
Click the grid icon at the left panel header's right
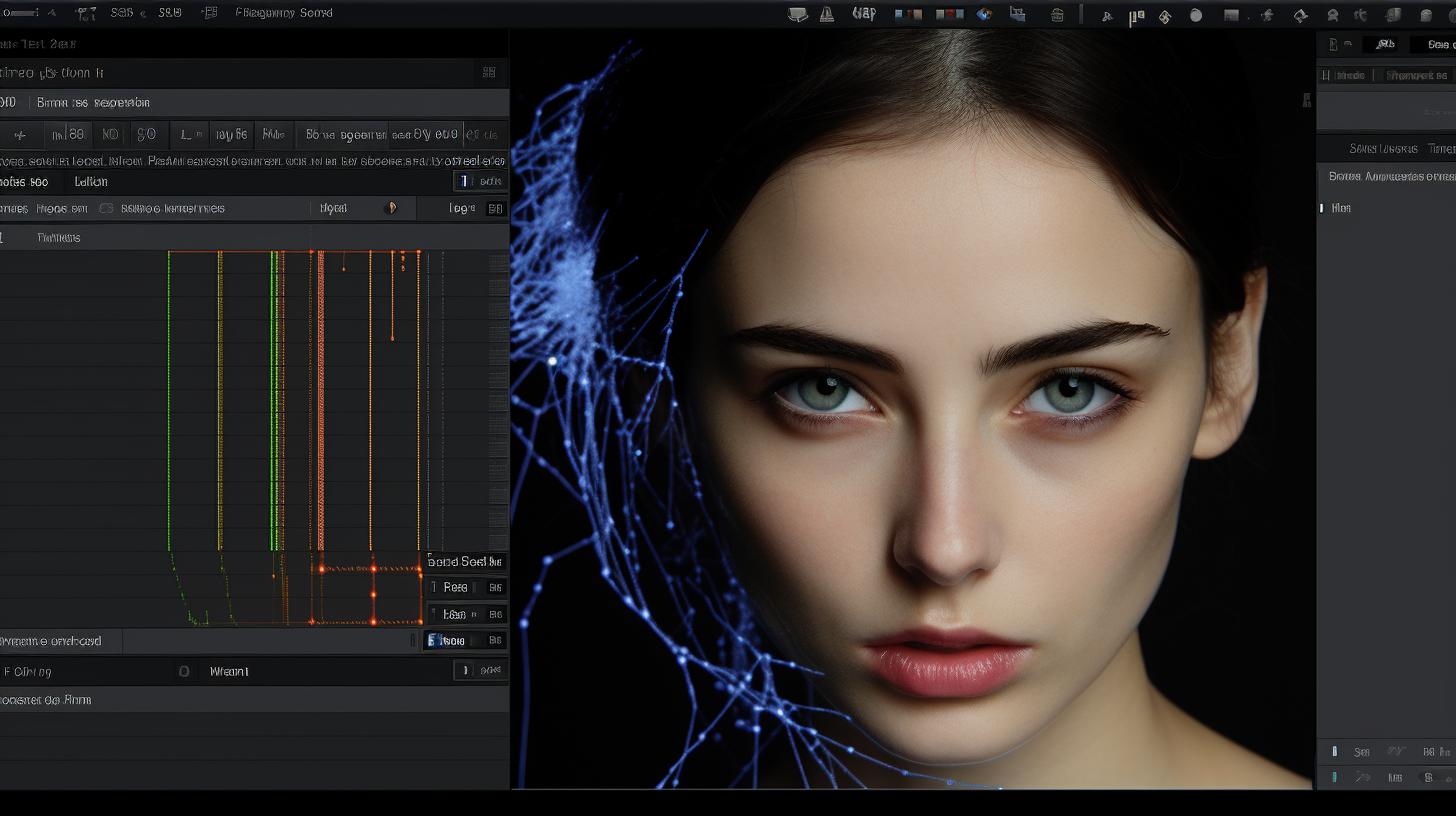coord(489,72)
